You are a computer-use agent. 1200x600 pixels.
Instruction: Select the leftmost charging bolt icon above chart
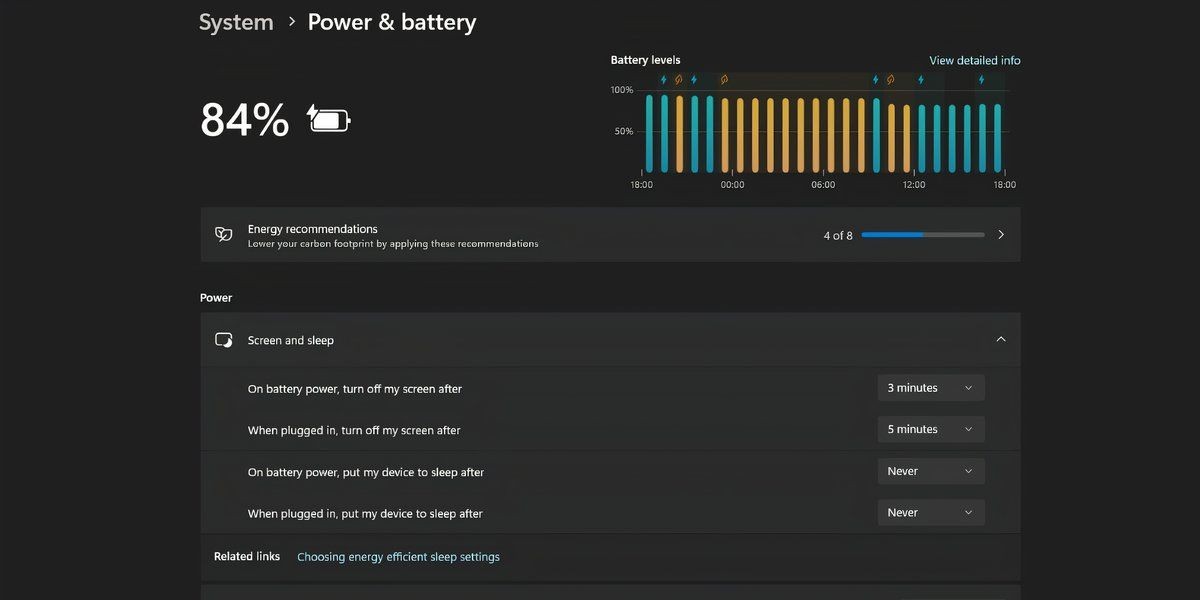(663, 79)
